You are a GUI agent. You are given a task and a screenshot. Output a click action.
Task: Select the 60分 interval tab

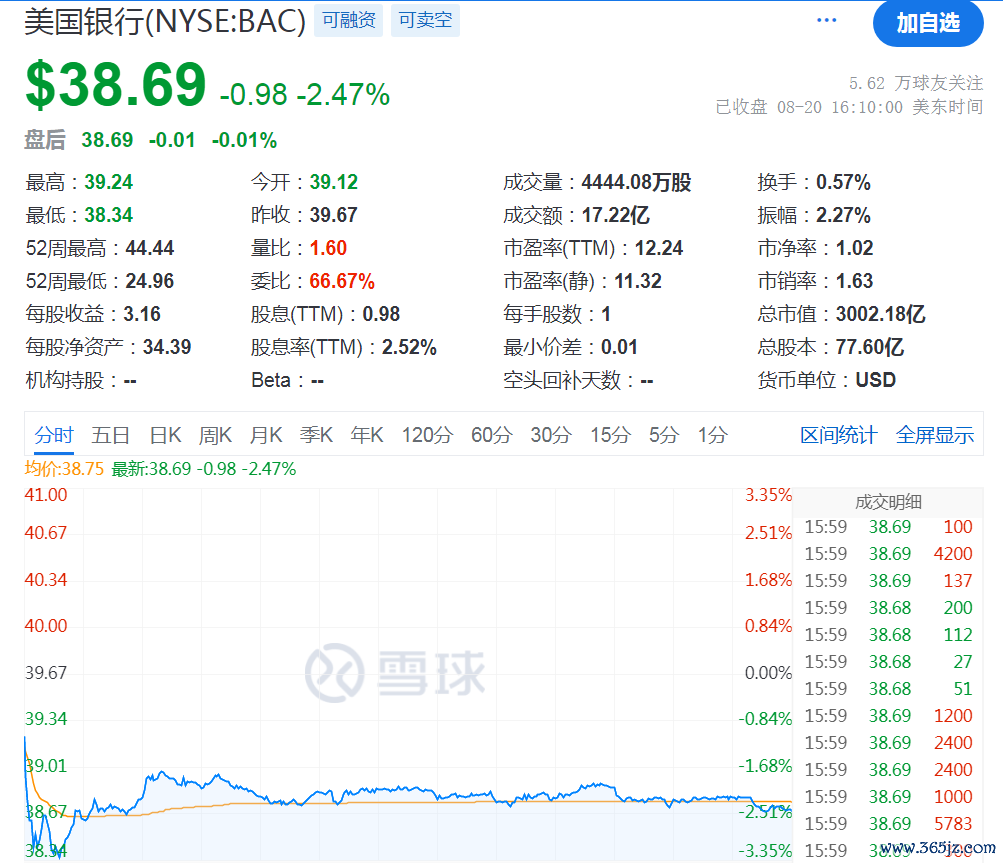pyautogui.click(x=492, y=436)
